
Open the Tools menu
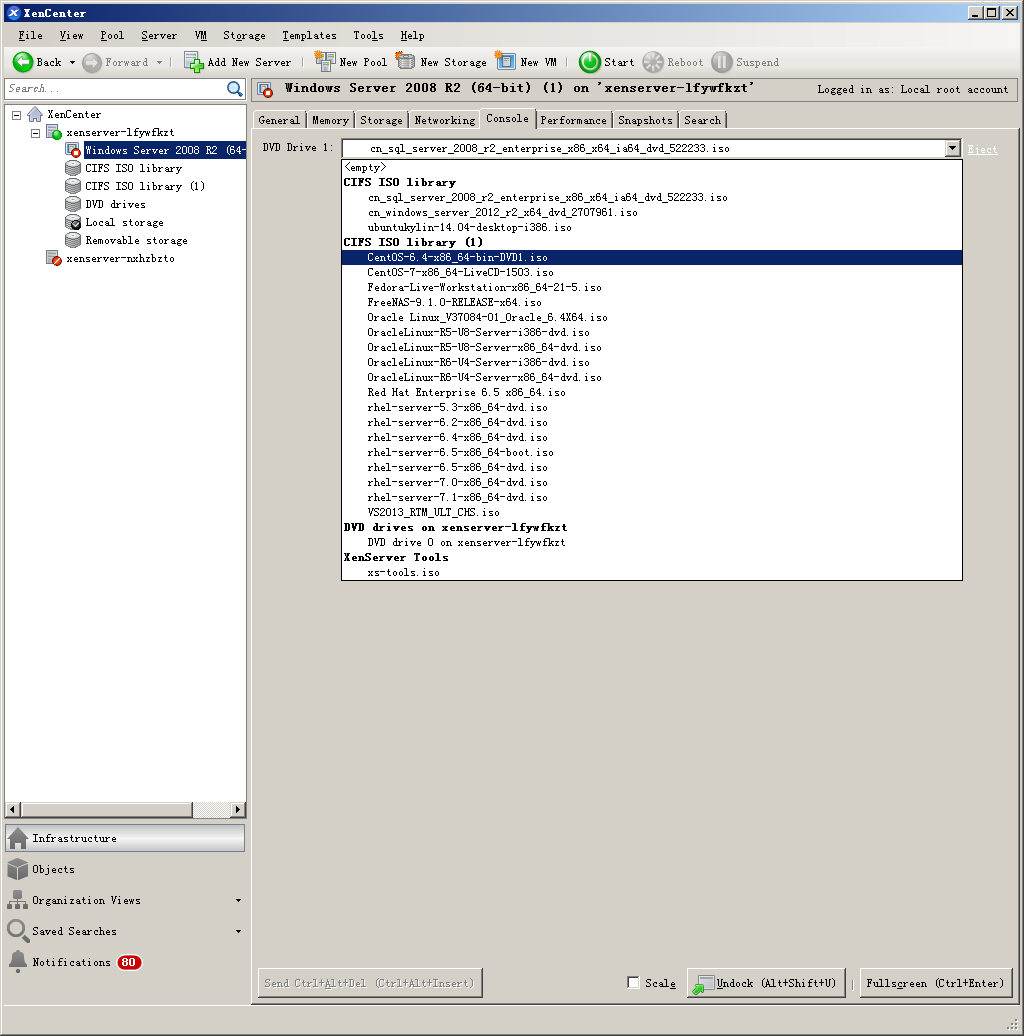click(368, 36)
